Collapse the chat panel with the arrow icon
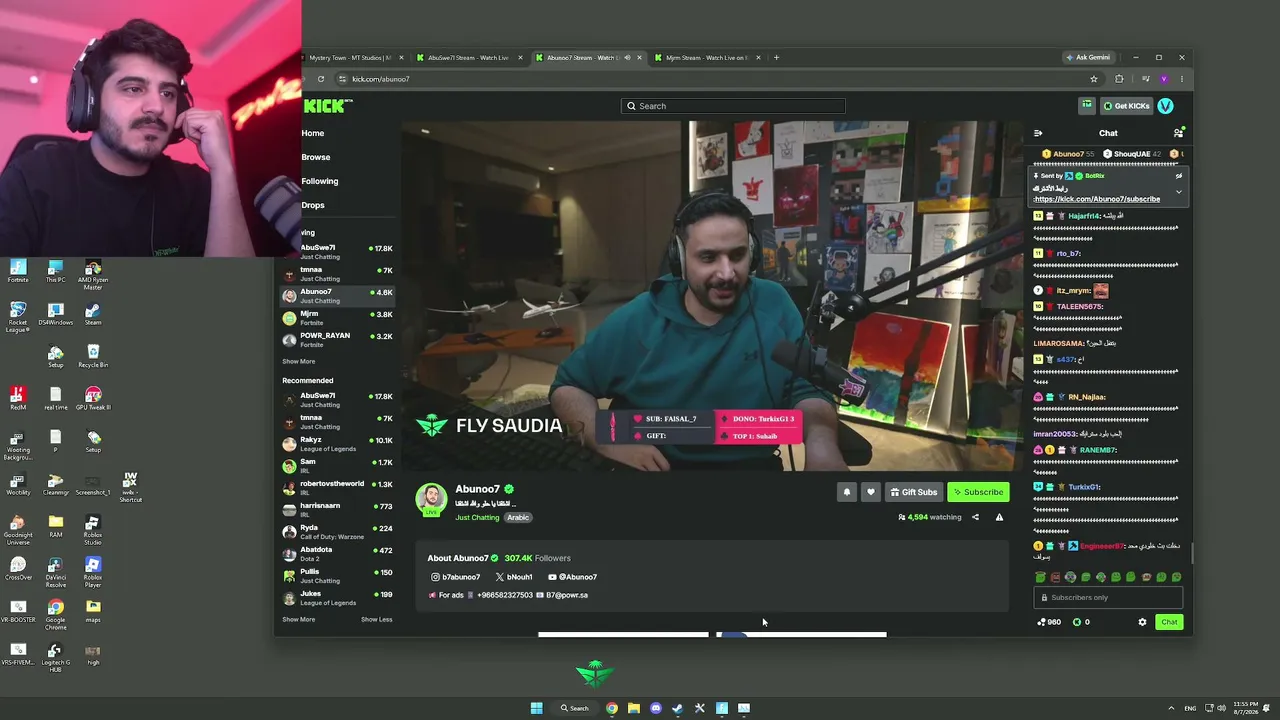Viewport: 1280px width, 720px height. point(1038,133)
